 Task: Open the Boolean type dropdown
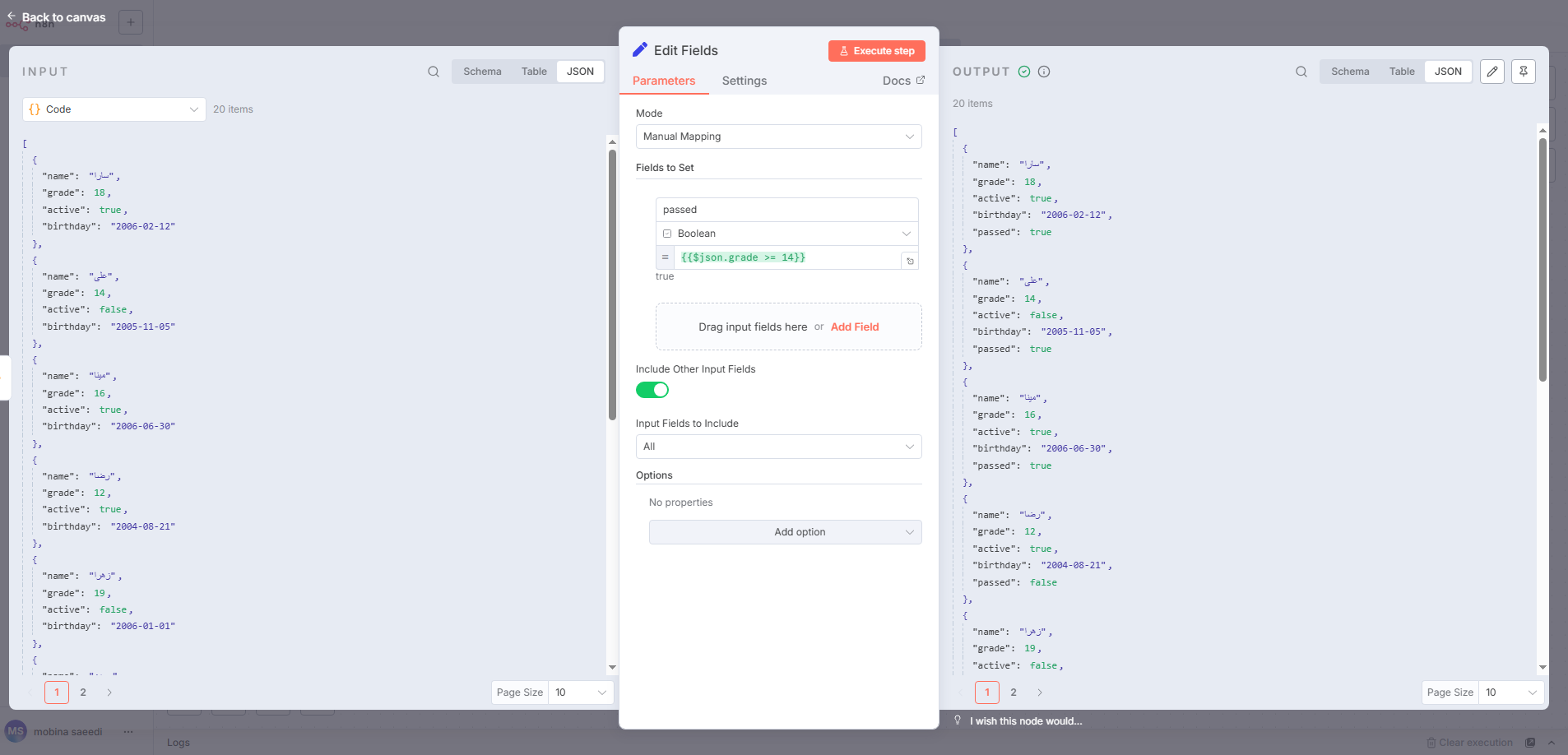pos(786,234)
